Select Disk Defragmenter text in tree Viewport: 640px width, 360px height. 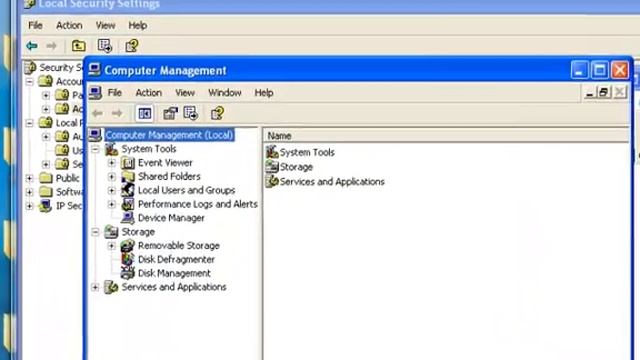click(176, 260)
